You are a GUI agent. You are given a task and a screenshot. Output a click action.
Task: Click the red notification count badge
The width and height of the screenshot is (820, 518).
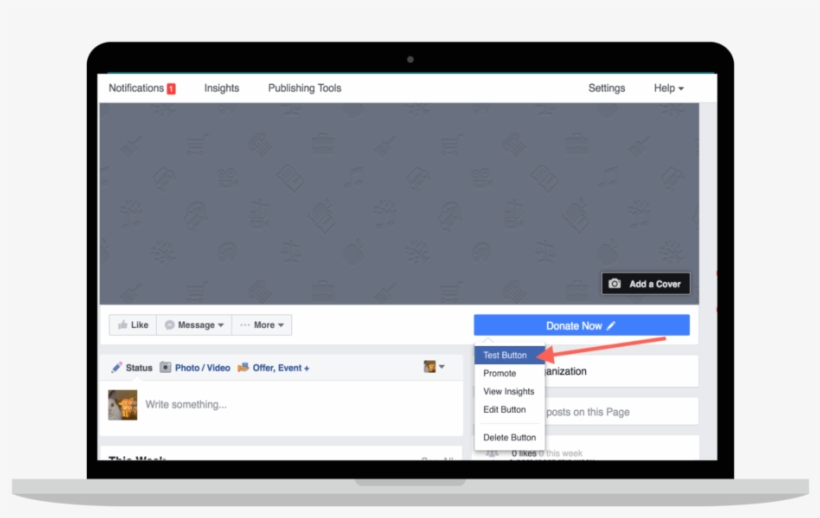(171, 89)
